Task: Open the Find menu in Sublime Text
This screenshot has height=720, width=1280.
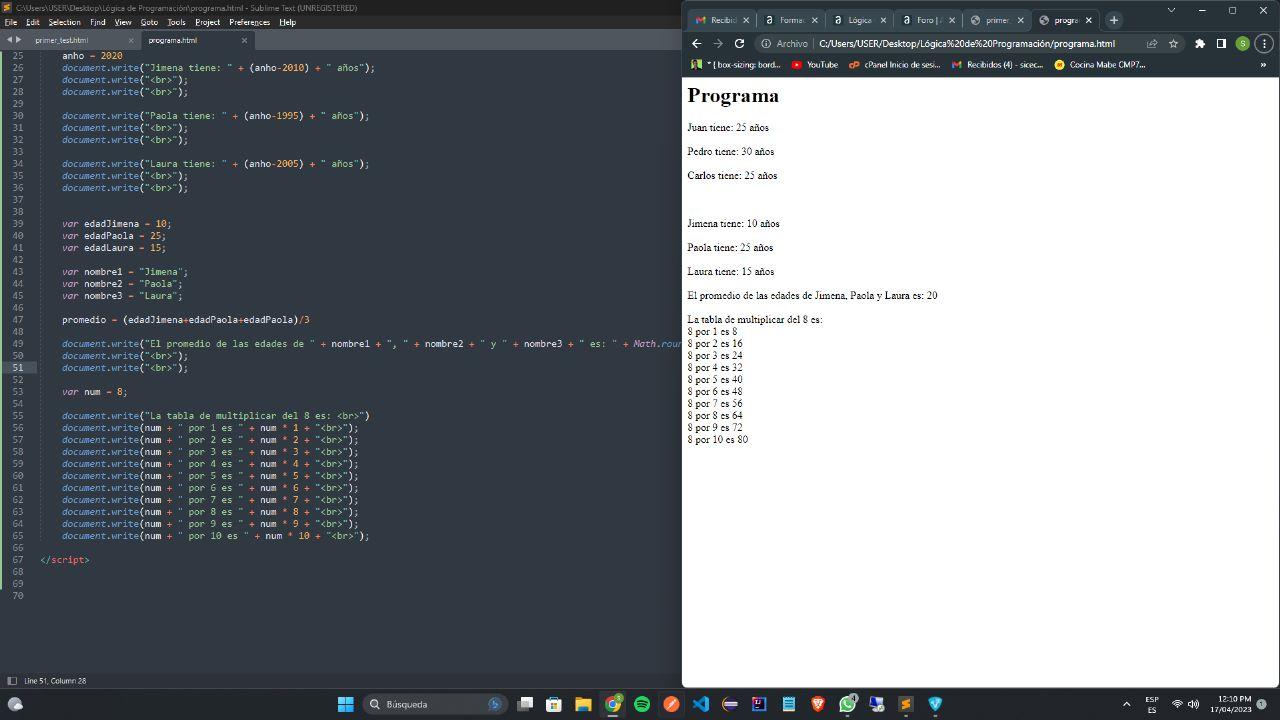Action: (98, 22)
